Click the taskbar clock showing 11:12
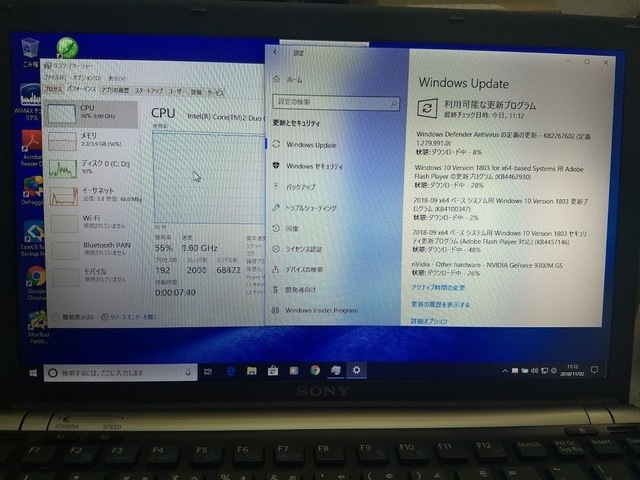Image resolution: width=640 pixels, height=480 pixels. click(x=572, y=370)
